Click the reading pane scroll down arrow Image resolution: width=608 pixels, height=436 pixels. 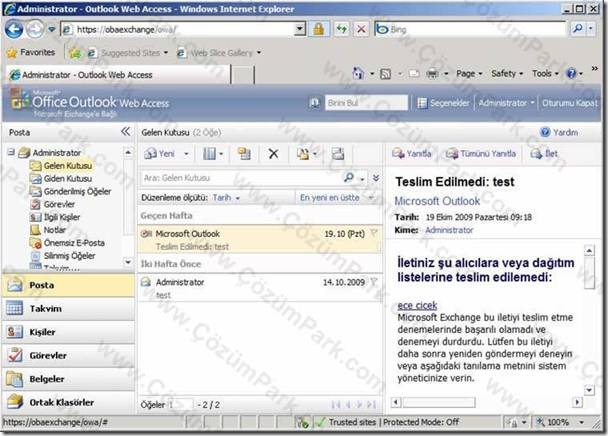coord(589,390)
